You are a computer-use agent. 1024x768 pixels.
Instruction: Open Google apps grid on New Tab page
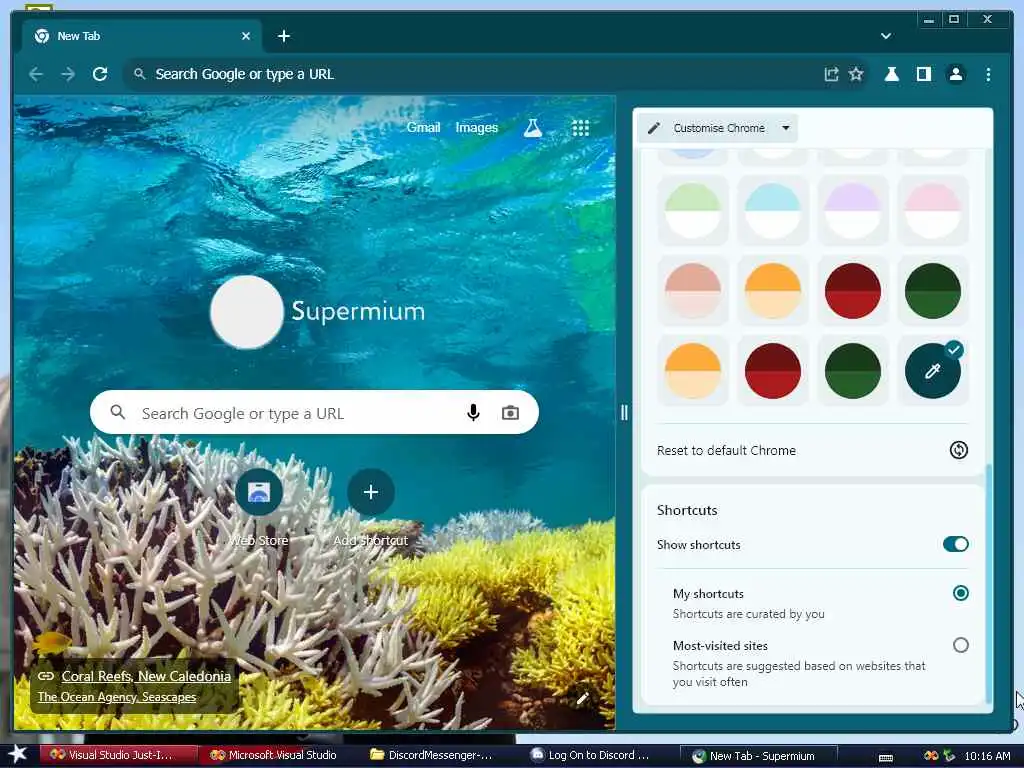(x=581, y=128)
